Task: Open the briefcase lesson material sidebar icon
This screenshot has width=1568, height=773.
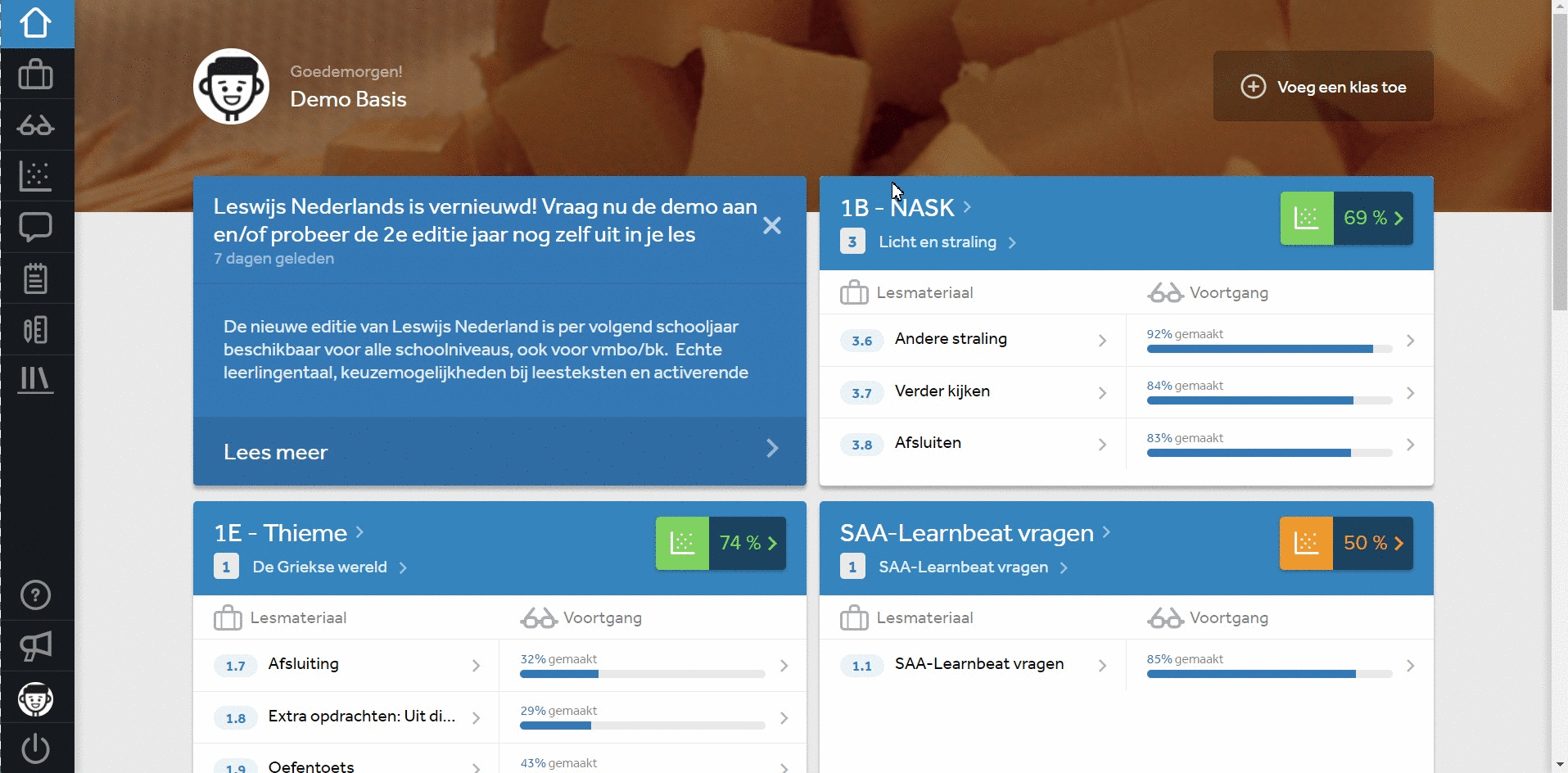Action: click(36, 75)
